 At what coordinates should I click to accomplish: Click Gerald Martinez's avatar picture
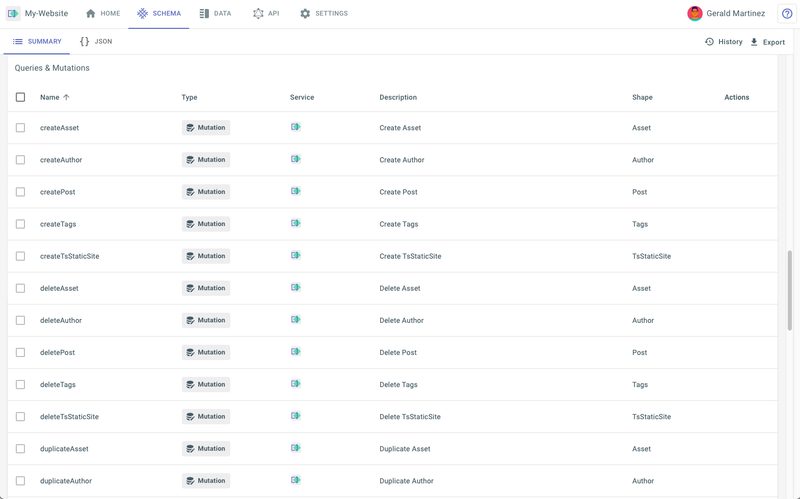click(694, 13)
